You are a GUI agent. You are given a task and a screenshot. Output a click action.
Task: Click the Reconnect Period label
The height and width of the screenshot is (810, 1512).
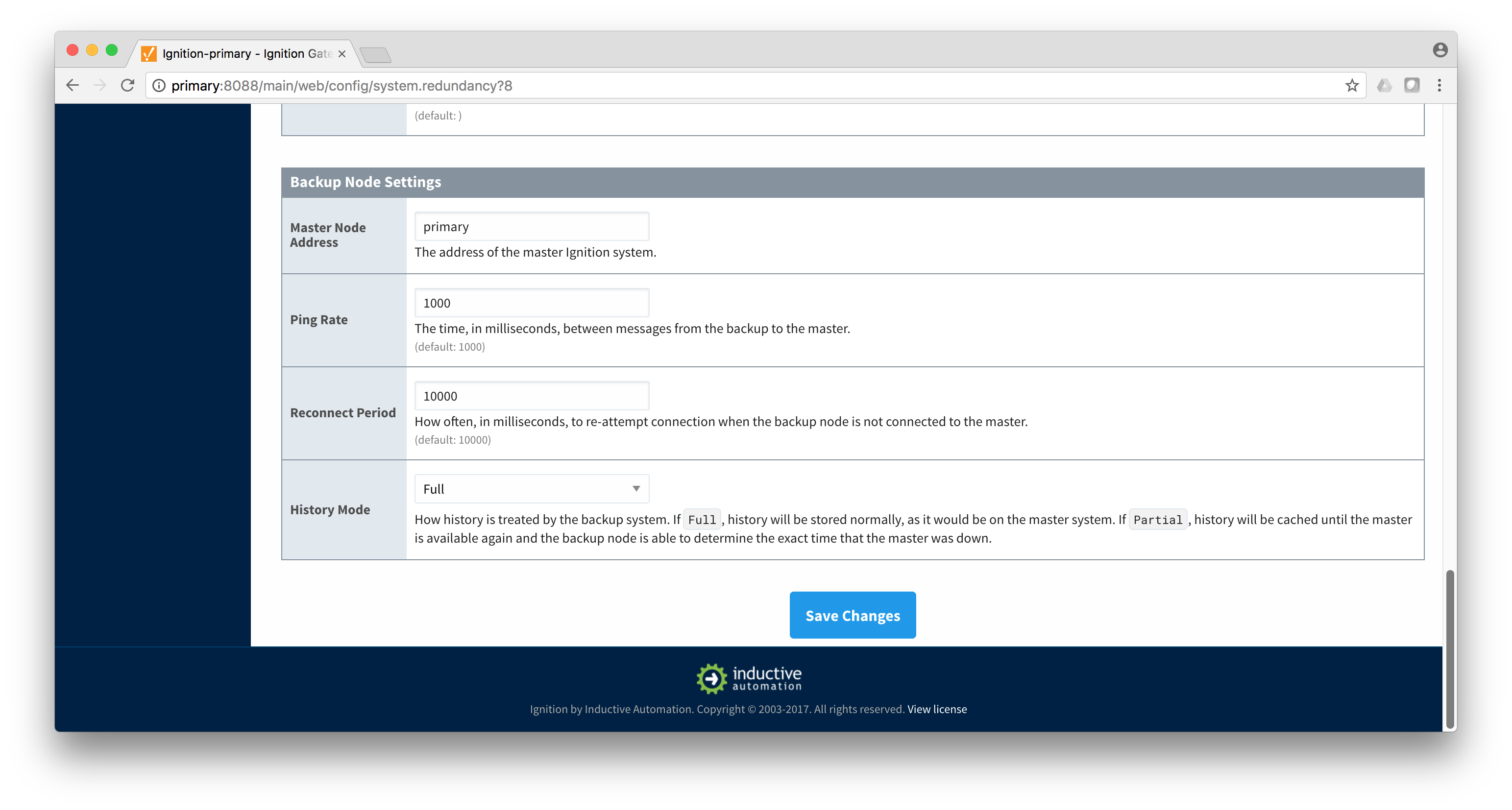pyautogui.click(x=343, y=413)
